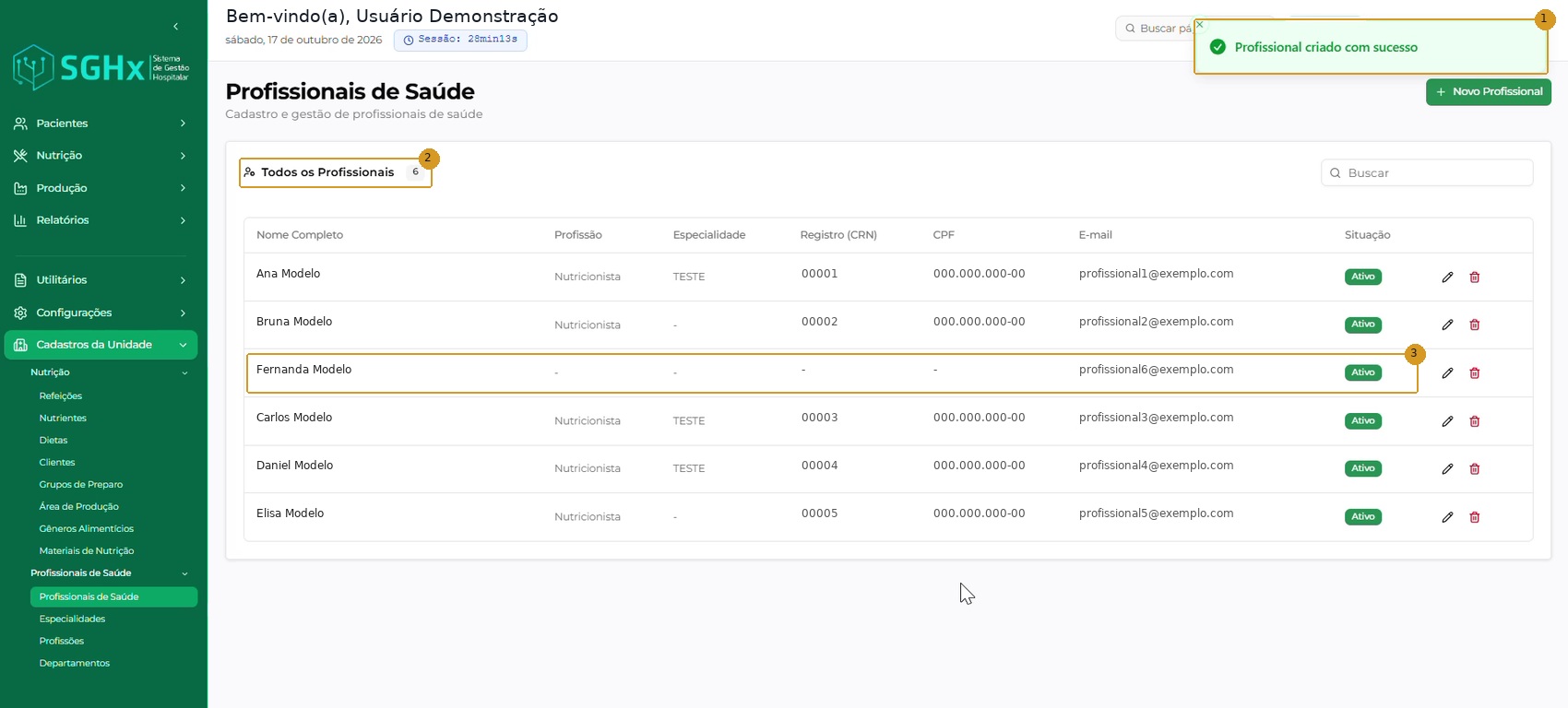This screenshot has height=708, width=1568.
Task: Delete Fernanda Modelo with trash icon
Action: click(1474, 373)
